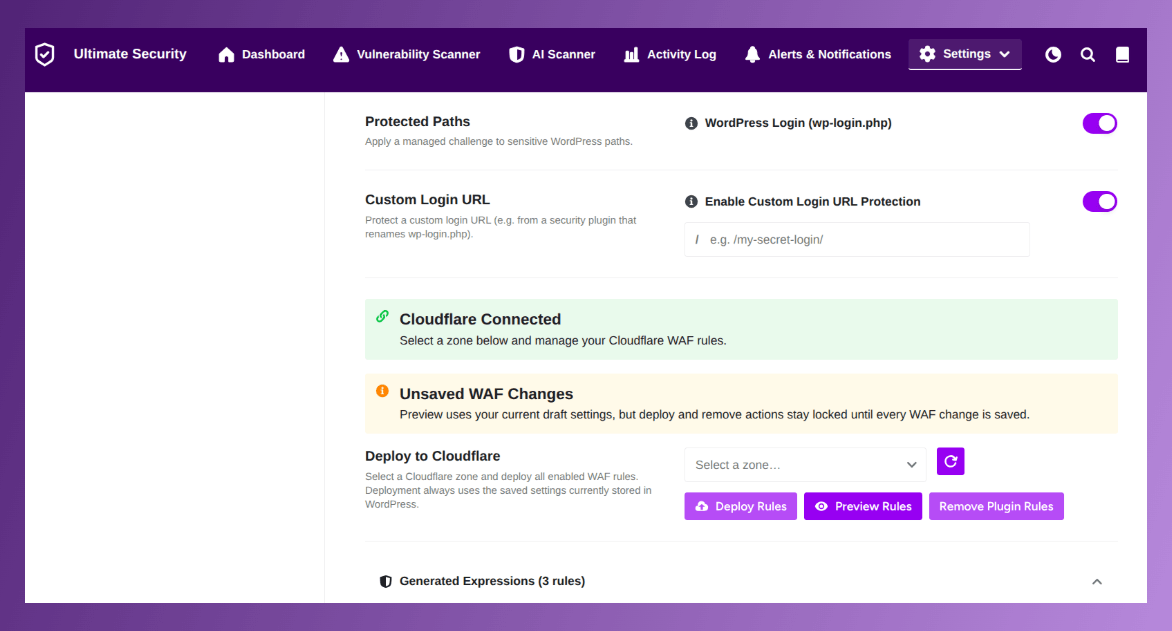This screenshot has width=1172, height=631.
Task: Open Activity Log page
Action: pos(670,55)
